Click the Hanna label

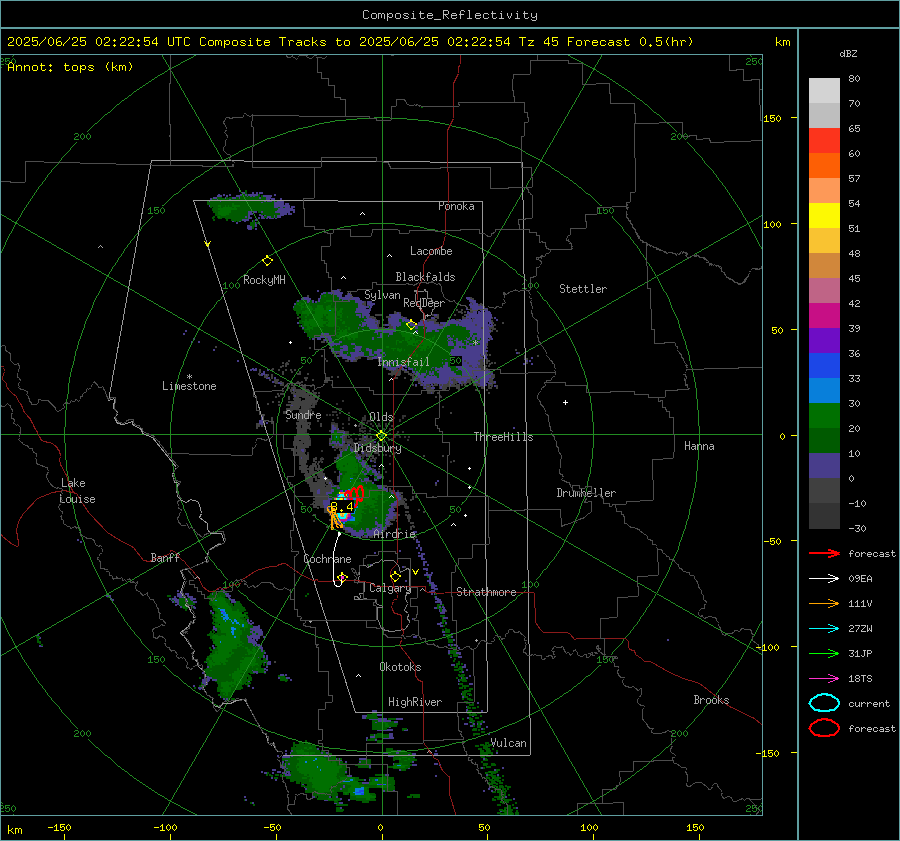[x=699, y=446]
